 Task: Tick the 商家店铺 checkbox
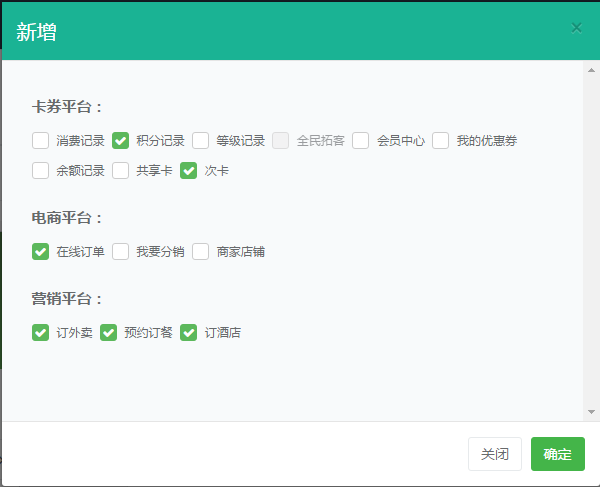tap(201, 252)
